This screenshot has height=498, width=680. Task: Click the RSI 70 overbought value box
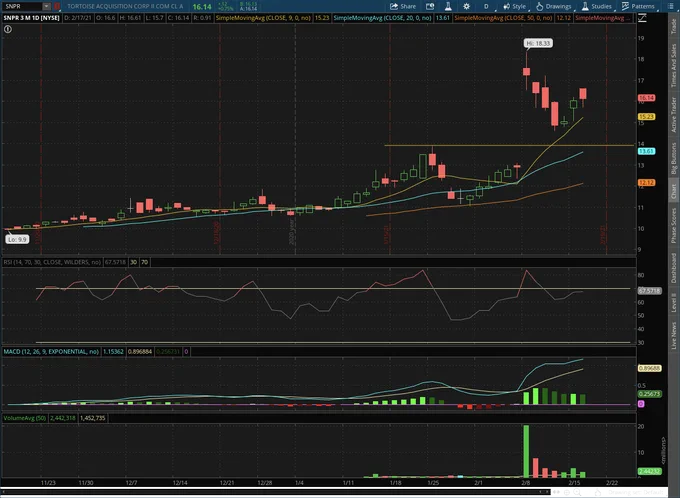pos(144,262)
